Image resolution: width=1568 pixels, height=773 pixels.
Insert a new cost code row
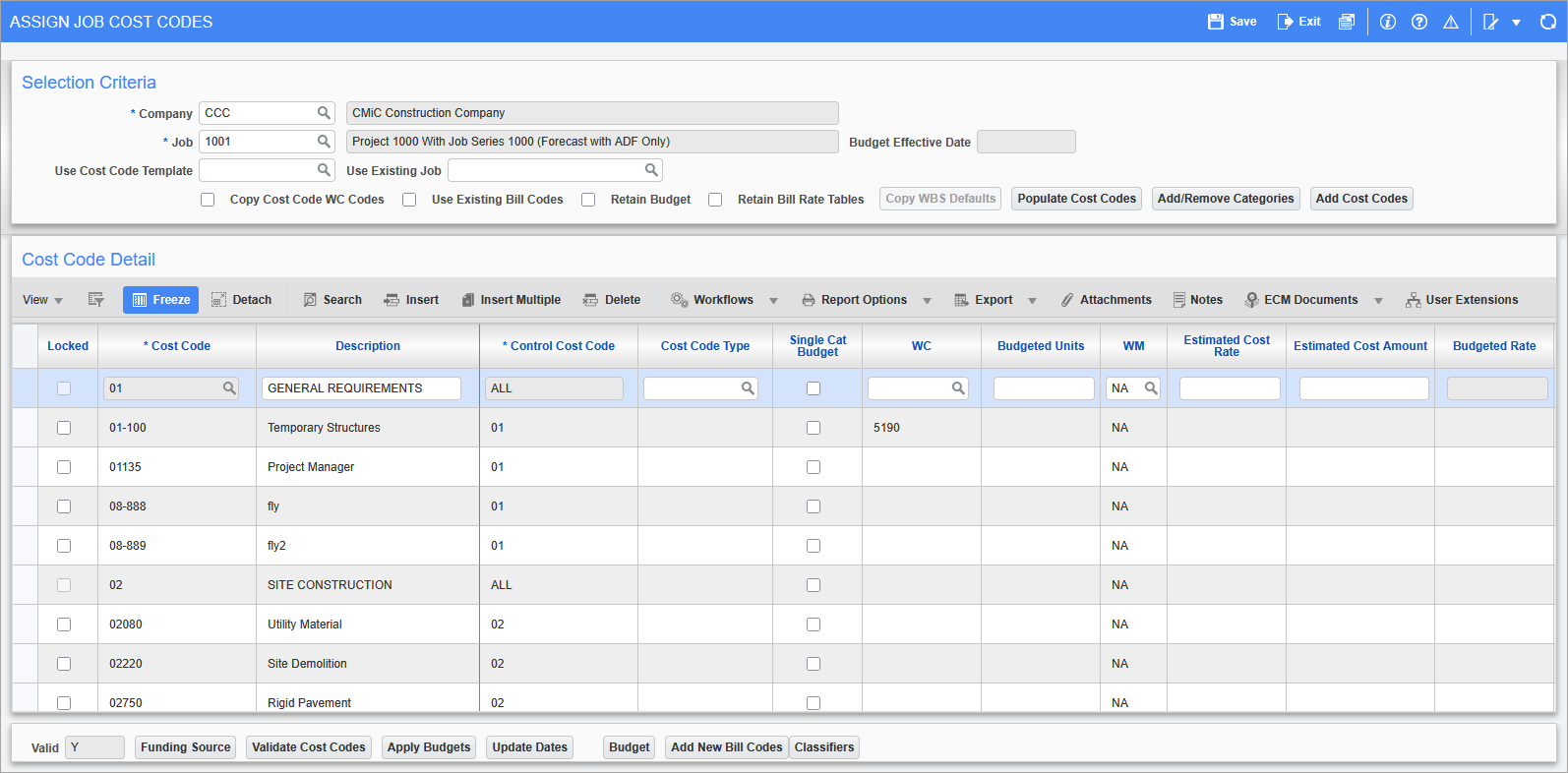click(x=411, y=300)
